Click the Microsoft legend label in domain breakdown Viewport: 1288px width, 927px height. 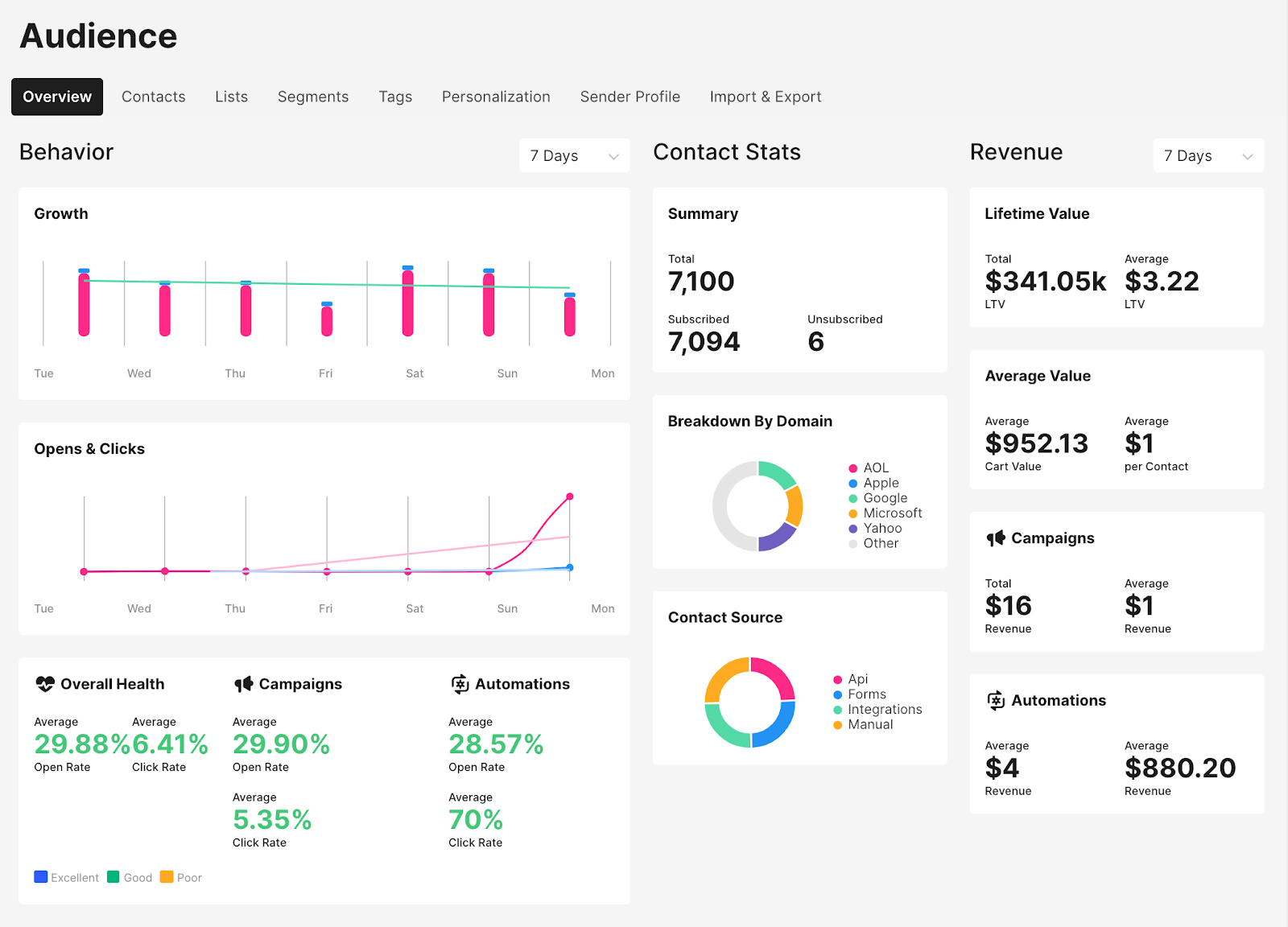892,513
